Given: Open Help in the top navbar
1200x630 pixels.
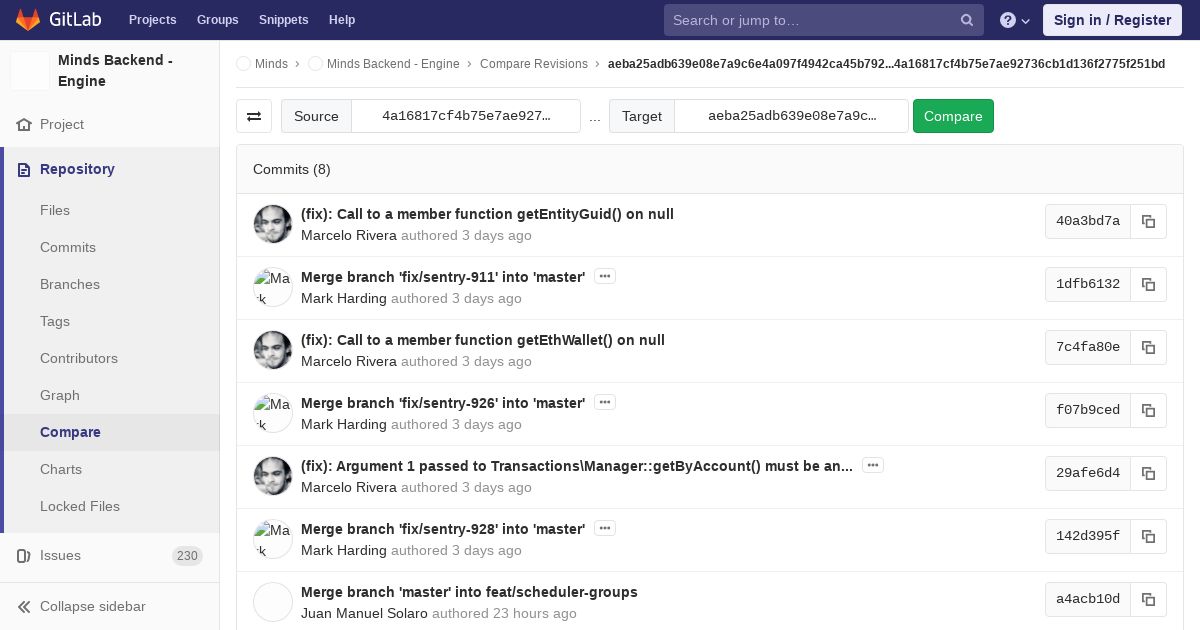Looking at the screenshot, I should point(342,20).
